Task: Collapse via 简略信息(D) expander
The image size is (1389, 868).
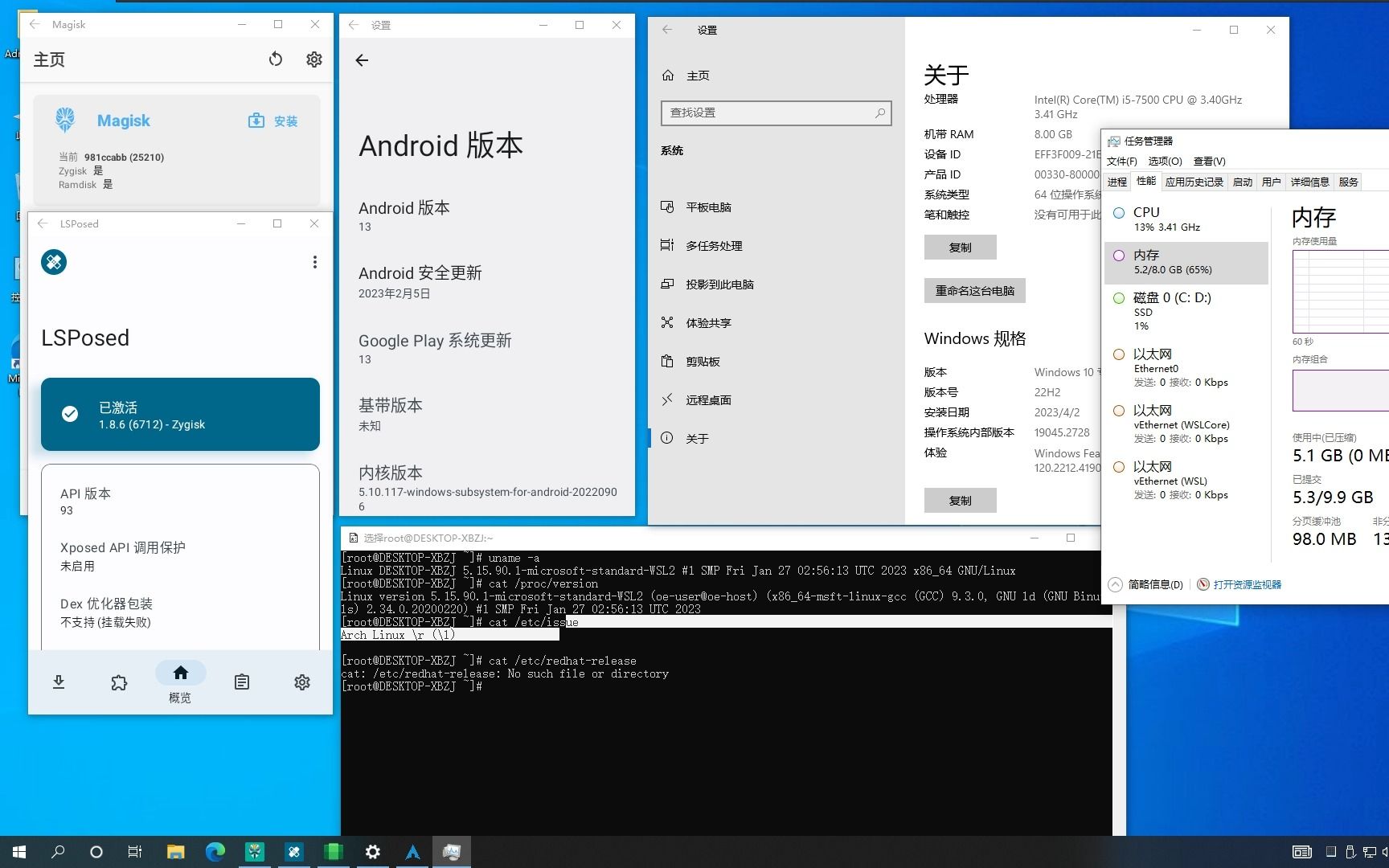Action: click(x=1145, y=585)
